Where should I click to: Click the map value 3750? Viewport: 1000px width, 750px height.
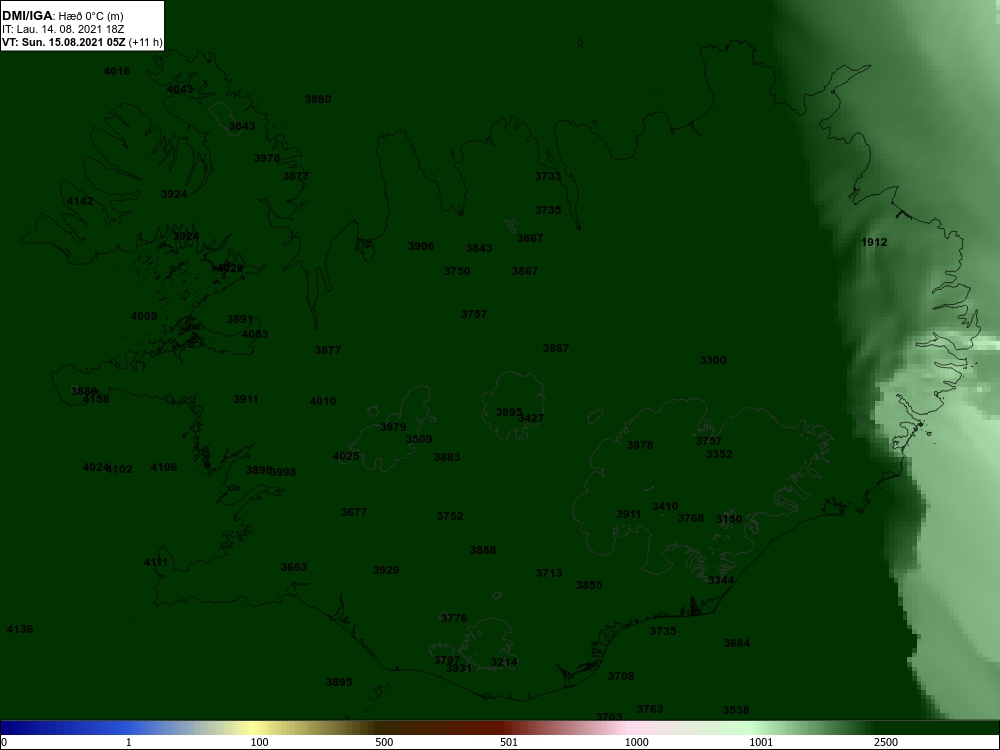(457, 272)
